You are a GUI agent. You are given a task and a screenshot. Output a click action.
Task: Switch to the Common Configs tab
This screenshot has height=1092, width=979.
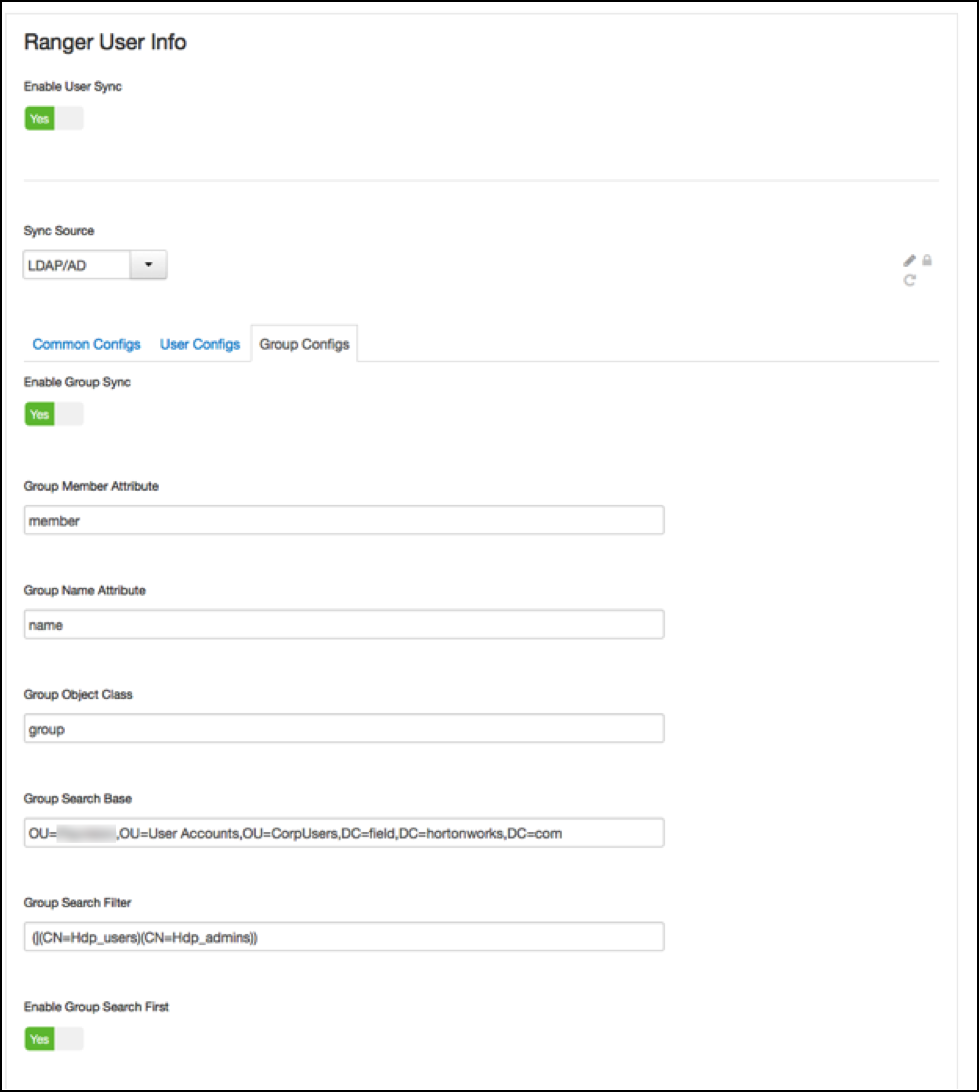tap(86, 344)
